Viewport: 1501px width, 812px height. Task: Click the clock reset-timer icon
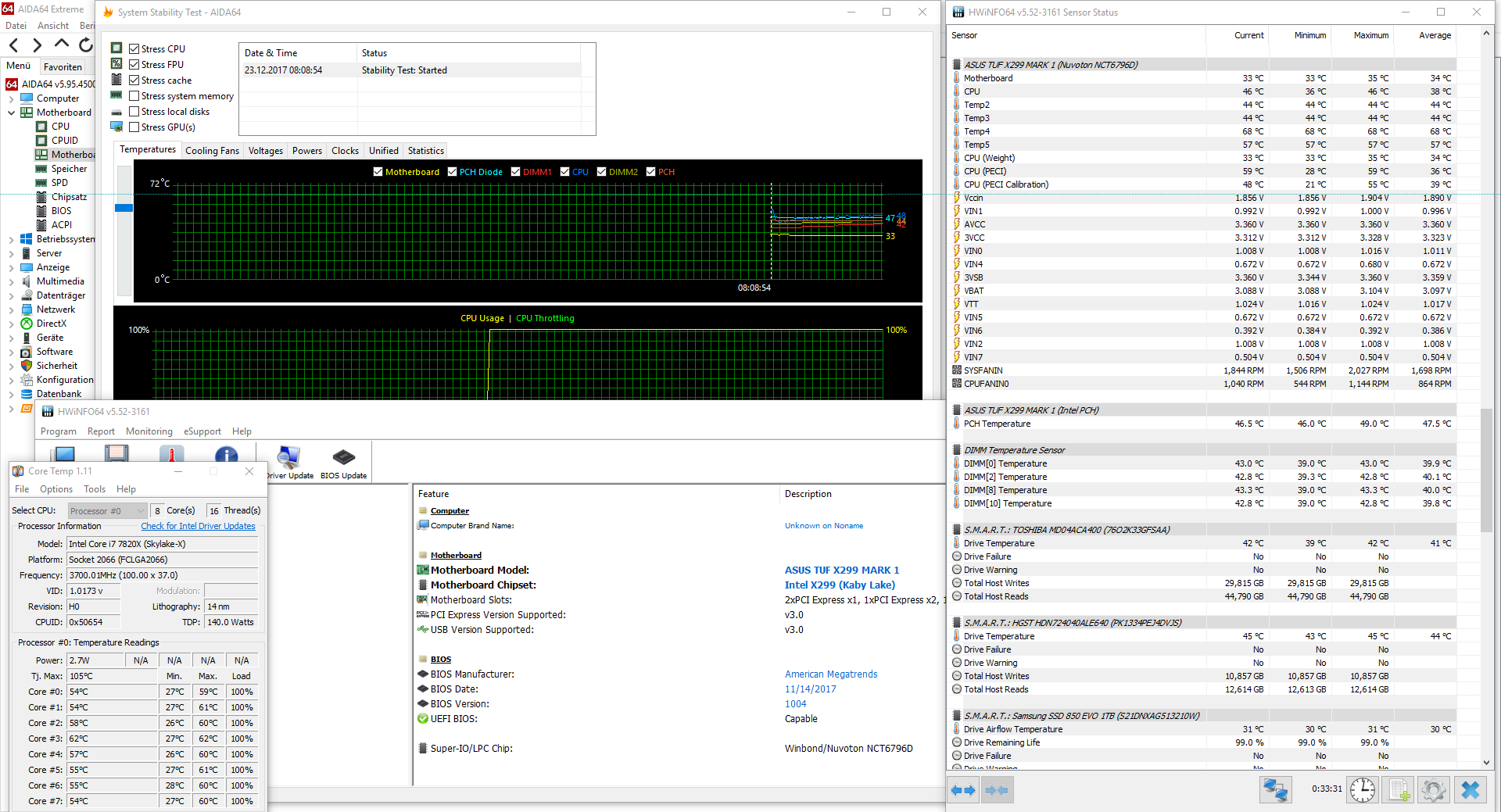(1363, 790)
